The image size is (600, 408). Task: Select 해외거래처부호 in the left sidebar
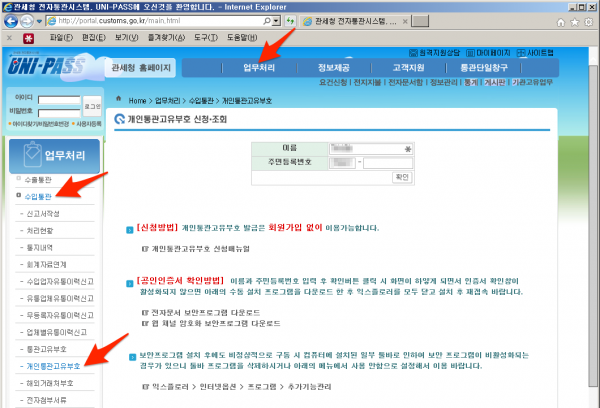[49, 383]
